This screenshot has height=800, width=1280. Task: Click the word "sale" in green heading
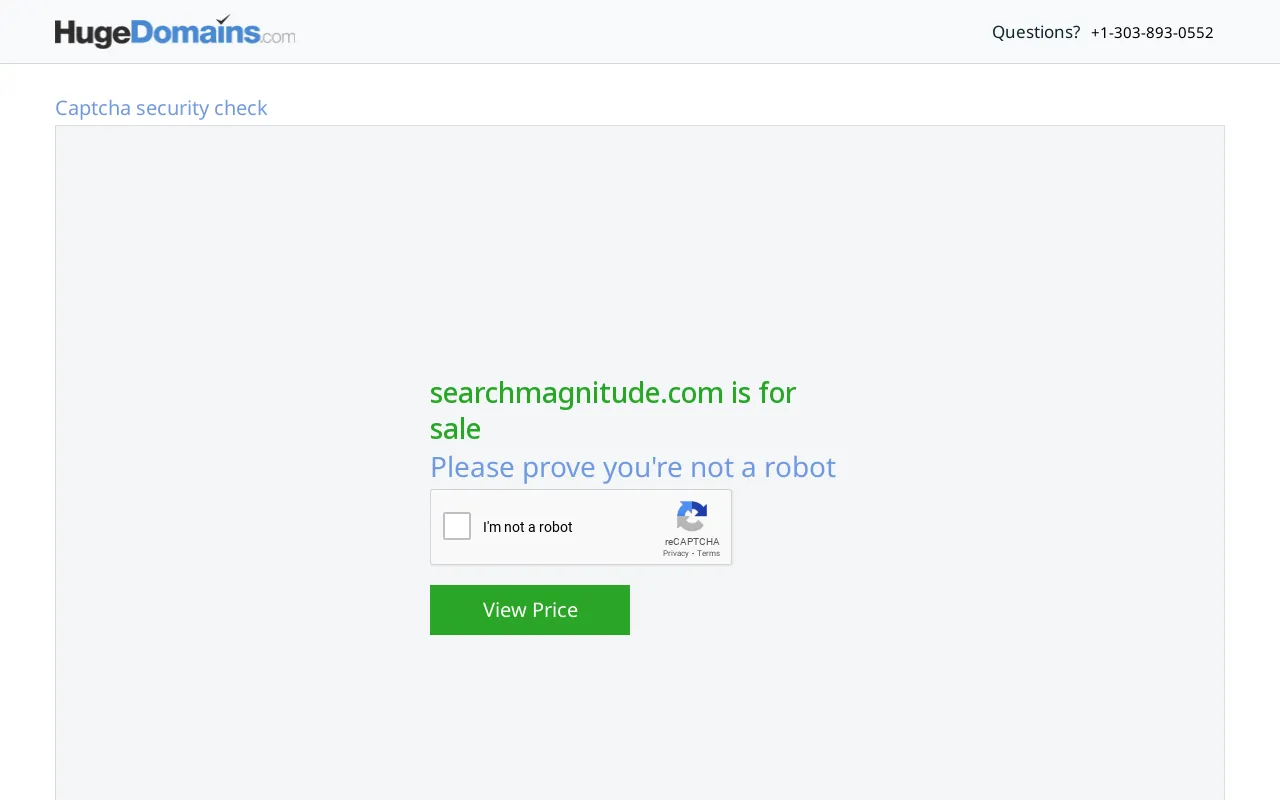(x=455, y=429)
